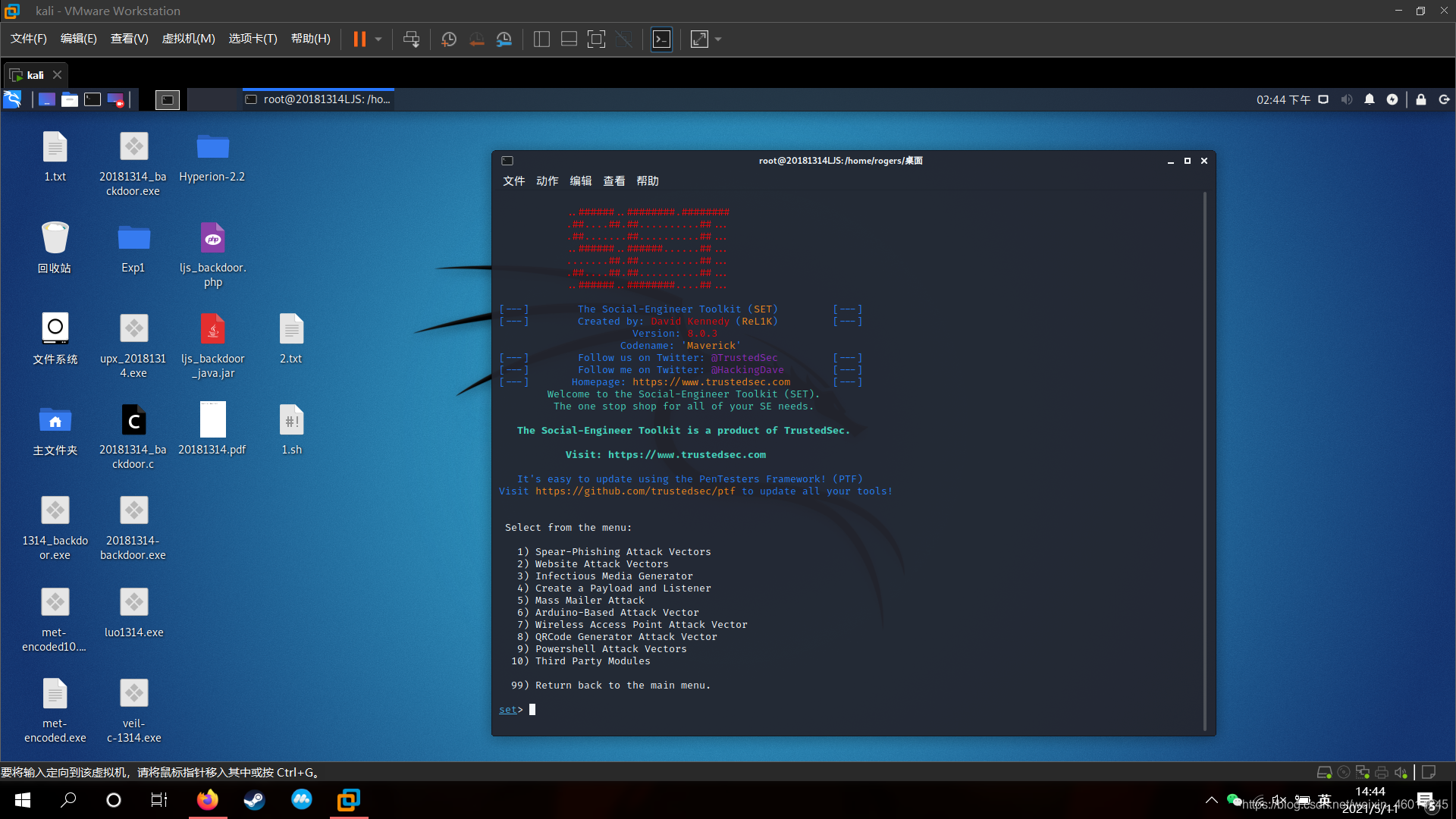
Task: Launch terminal from Kali panel
Action: (93, 99)
